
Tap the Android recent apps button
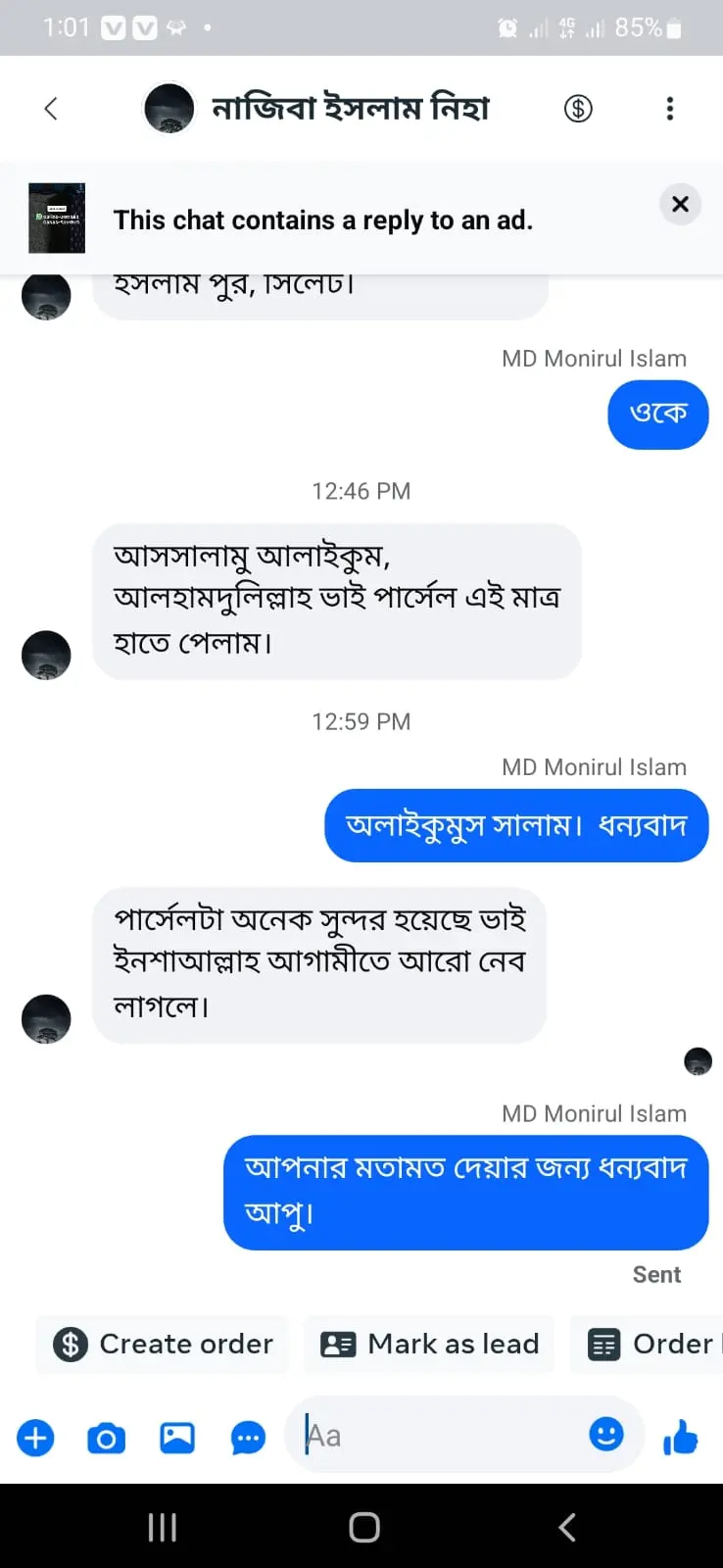162,1527
